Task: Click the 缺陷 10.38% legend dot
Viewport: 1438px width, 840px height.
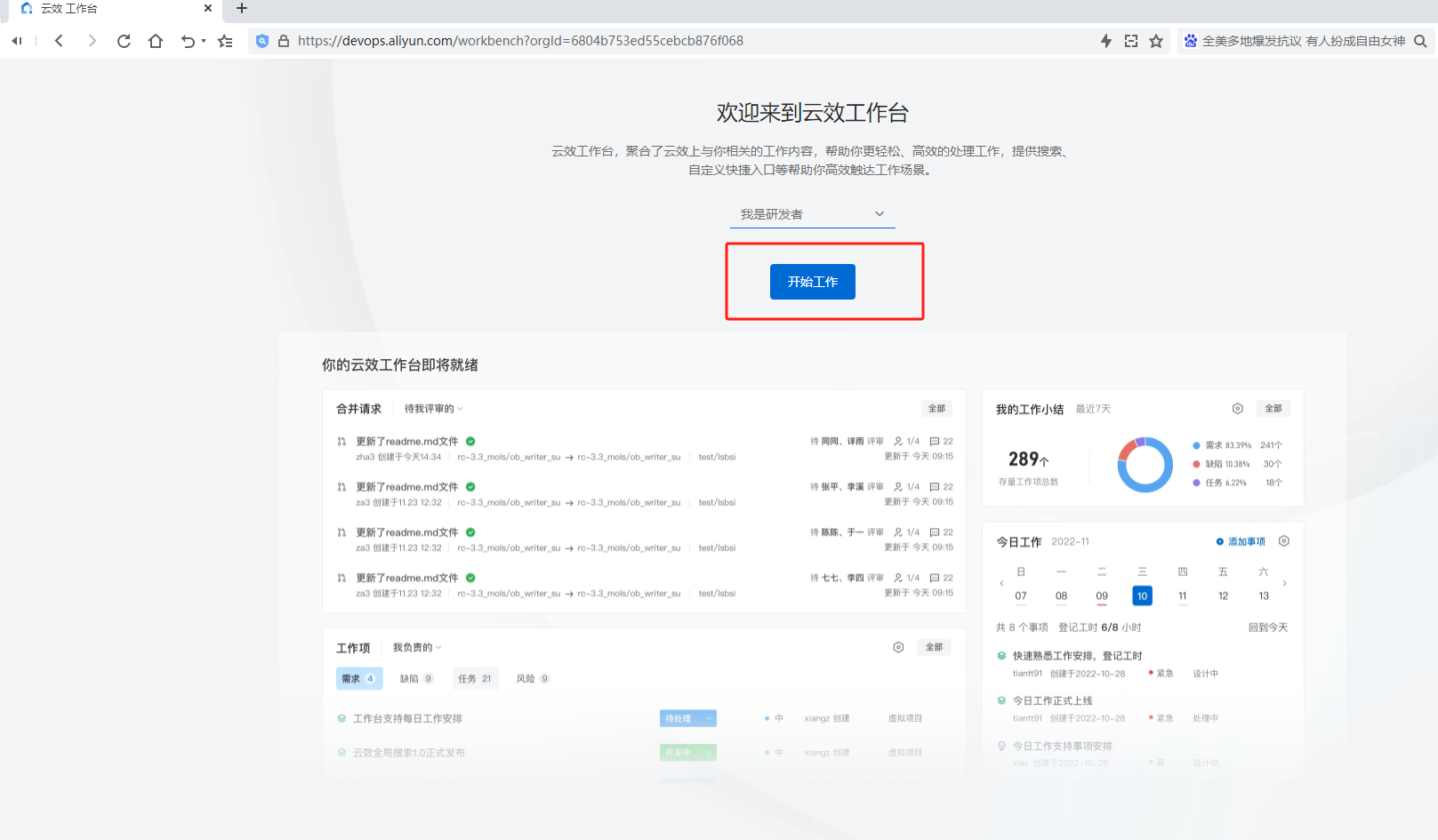Action: 1196,464
